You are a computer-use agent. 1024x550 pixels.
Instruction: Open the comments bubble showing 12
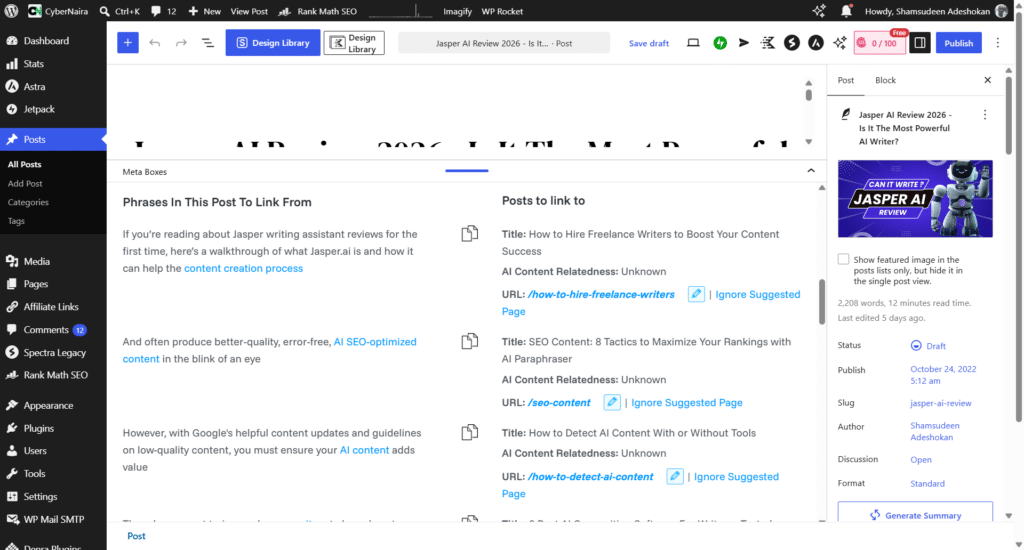(163, 11)
